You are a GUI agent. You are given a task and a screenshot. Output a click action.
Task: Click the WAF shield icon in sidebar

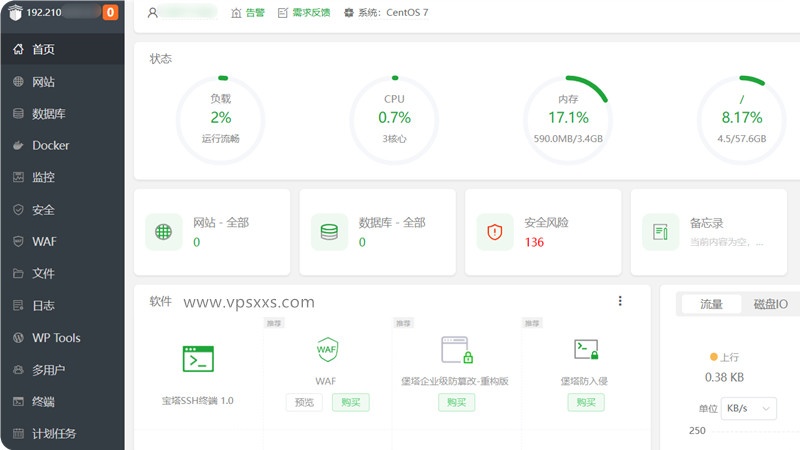coord(18,241)
